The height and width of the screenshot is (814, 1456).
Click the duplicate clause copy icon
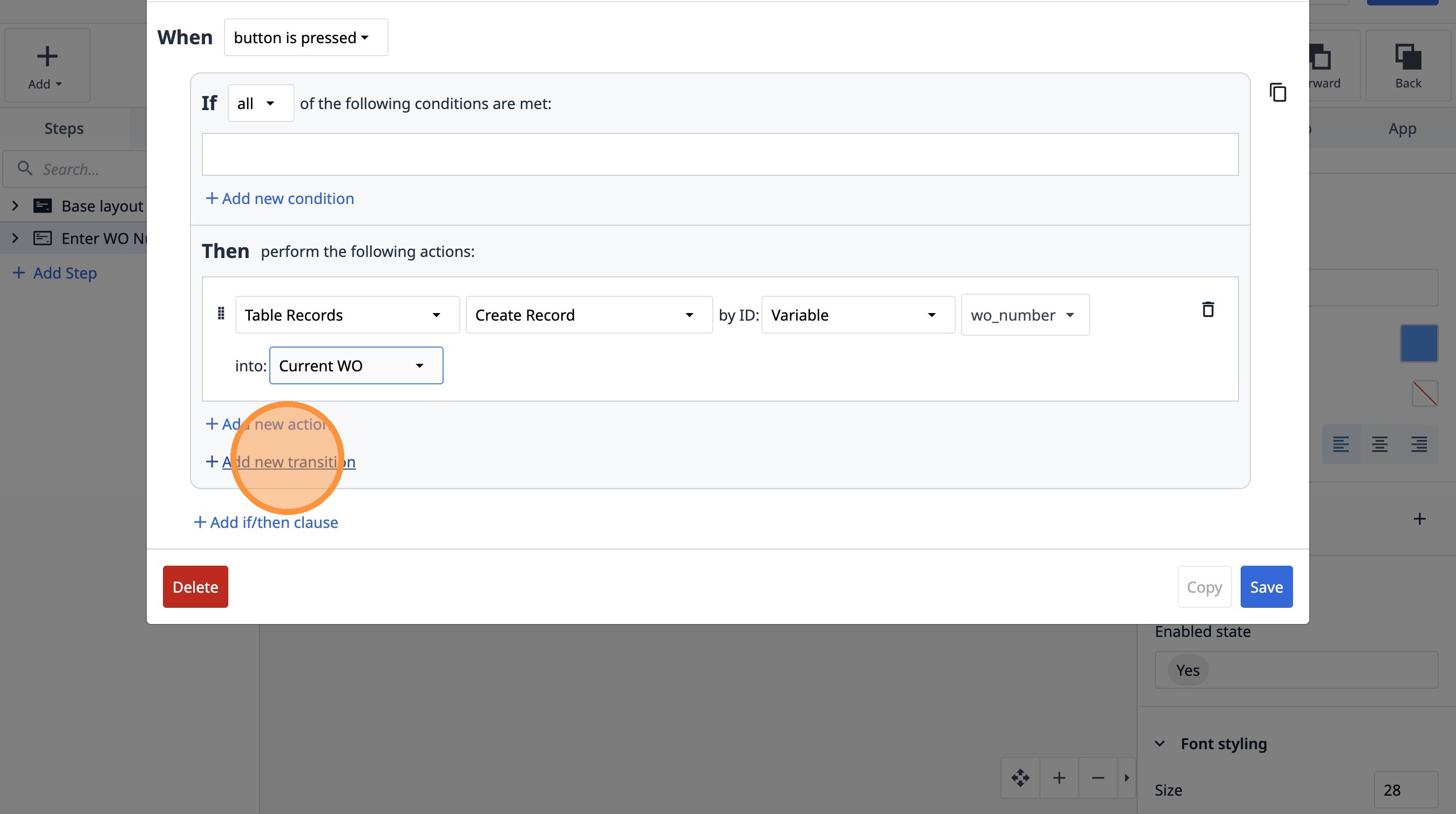click(1277, 92)
